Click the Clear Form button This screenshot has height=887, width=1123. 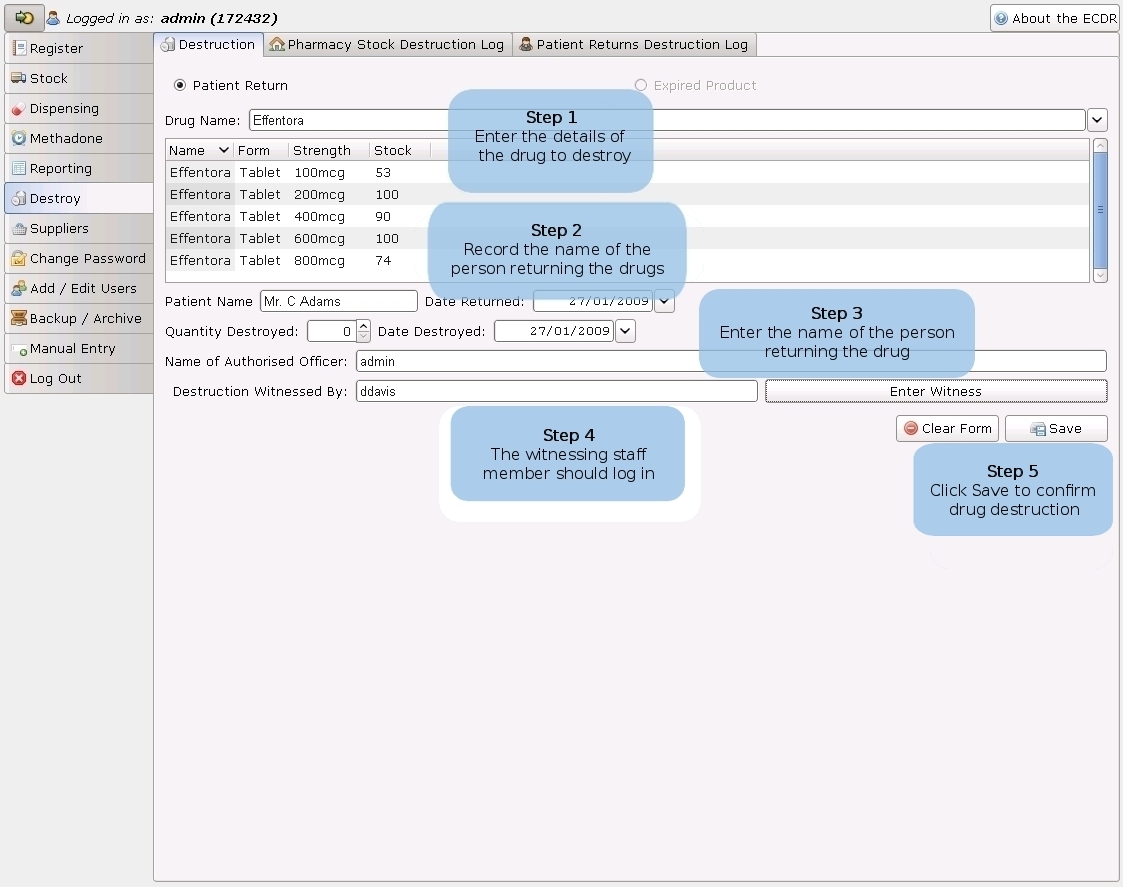[947, 428]
